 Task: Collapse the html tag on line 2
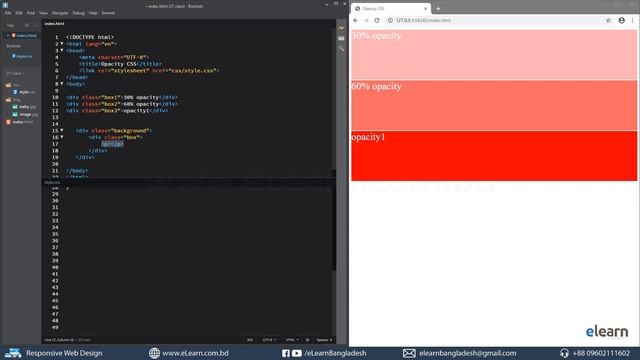[x=62, y=44]
